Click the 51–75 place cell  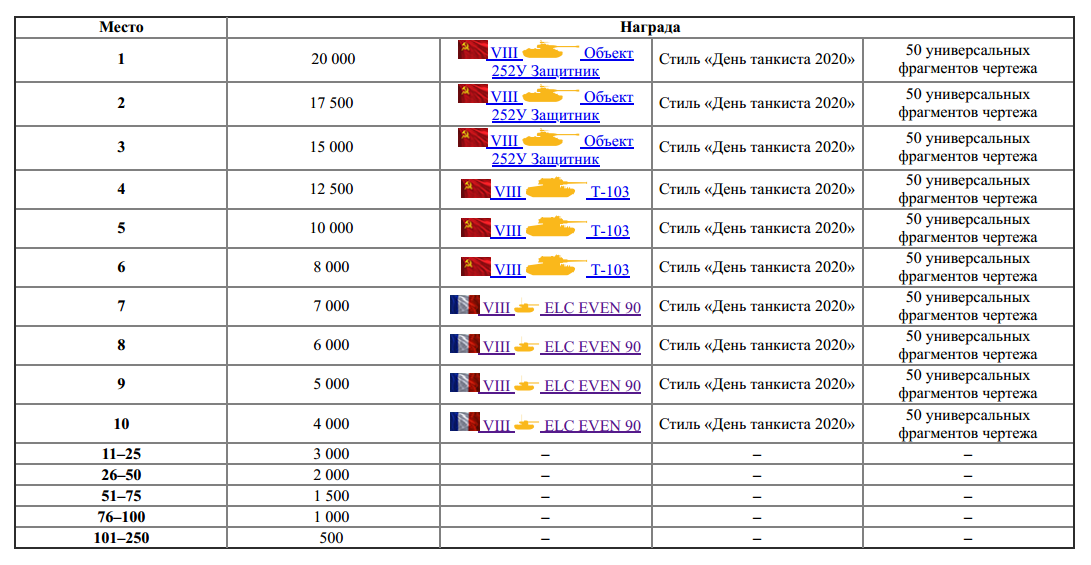point(121,495)
